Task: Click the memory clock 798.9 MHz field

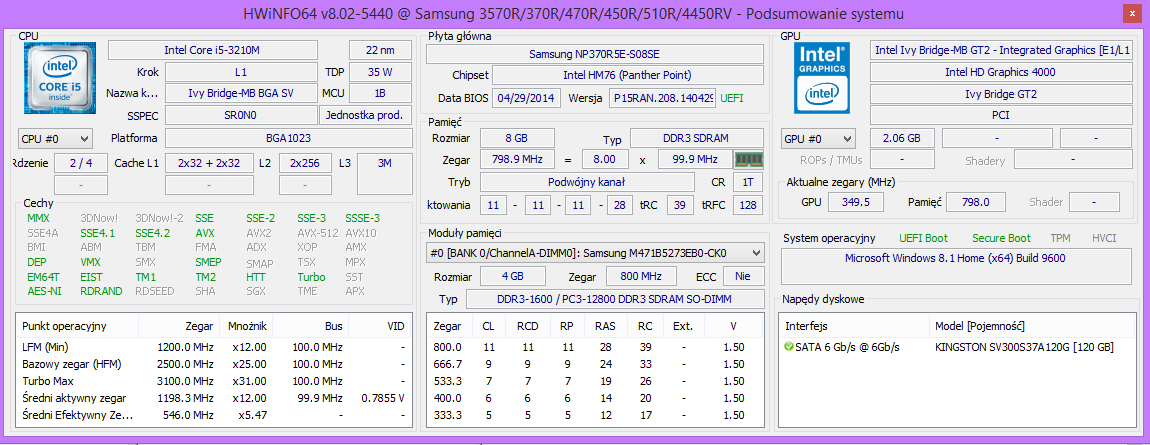Action: coord(517,159)
